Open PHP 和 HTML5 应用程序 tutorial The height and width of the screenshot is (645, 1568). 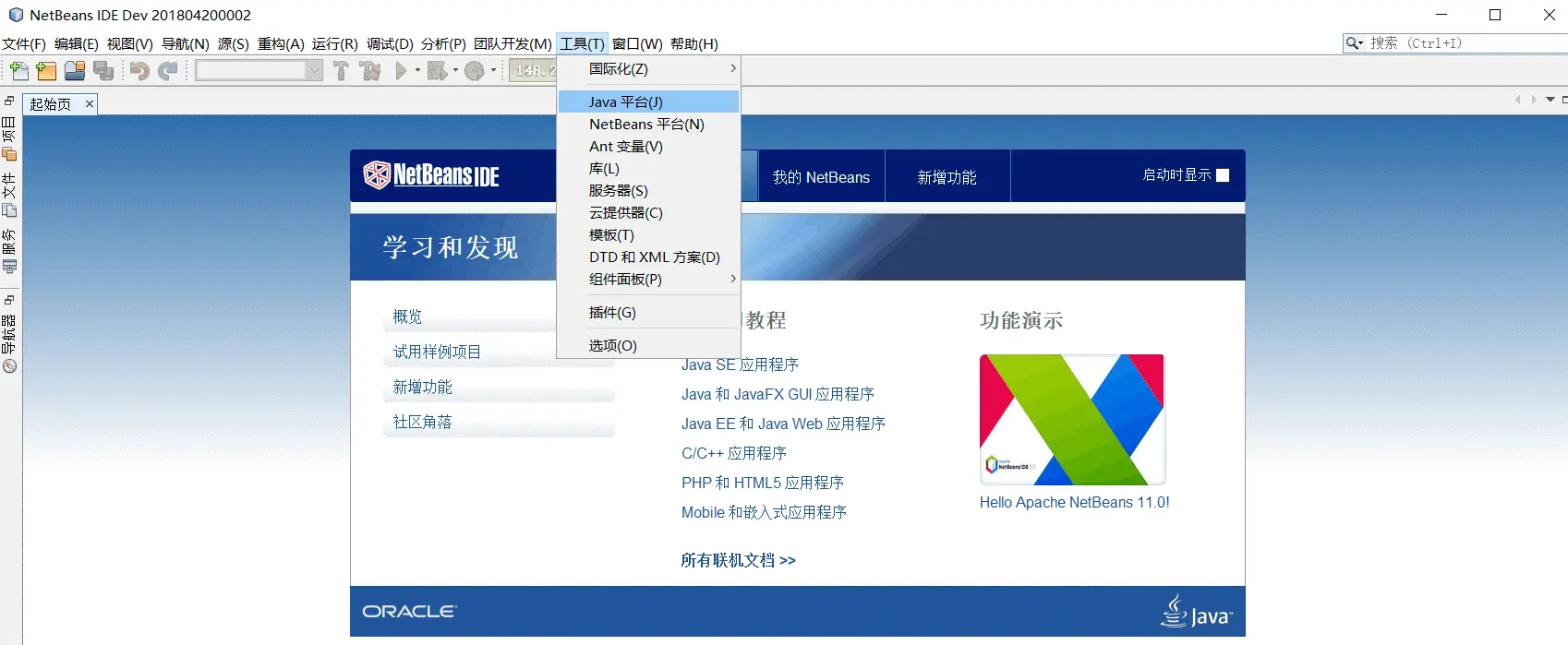pyautogui.click(x=763, y=483)
